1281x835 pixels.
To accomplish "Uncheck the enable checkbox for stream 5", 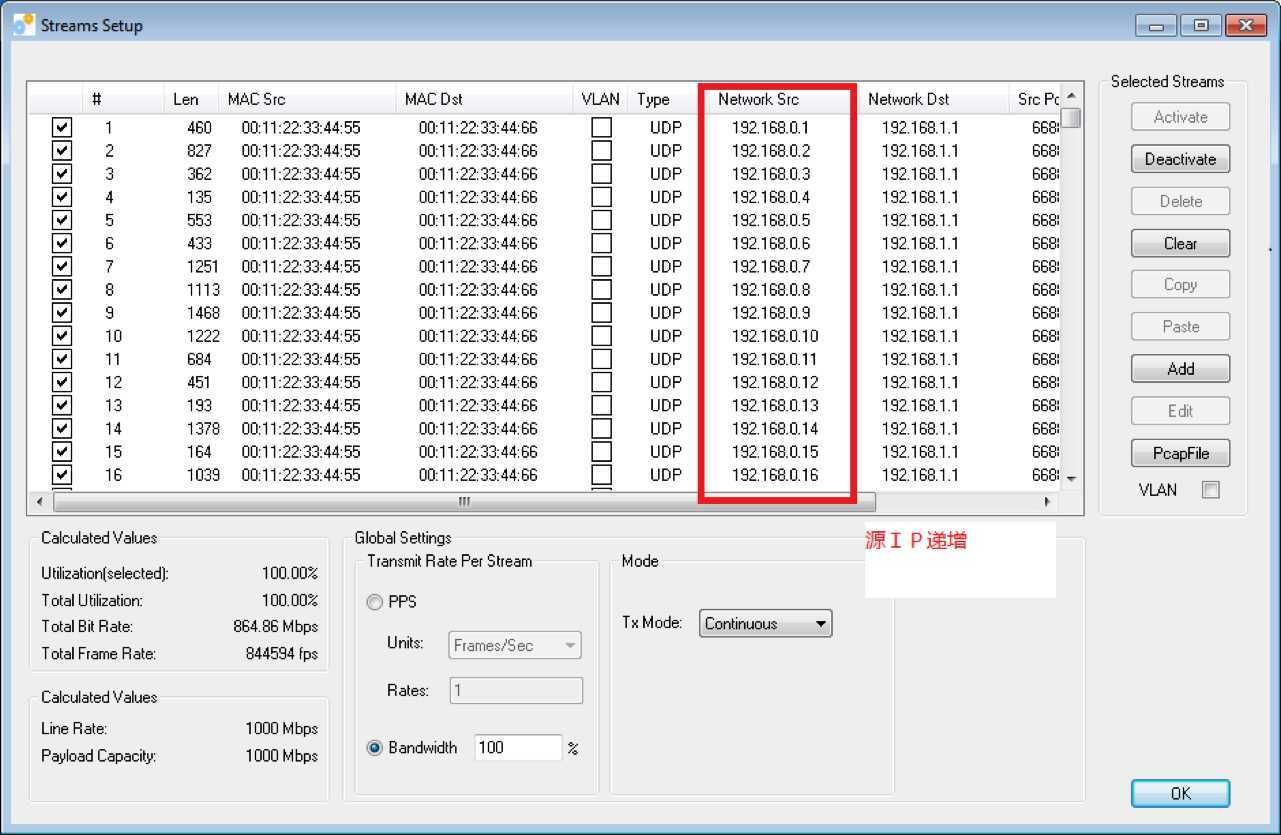I will (x=62, y=220).
